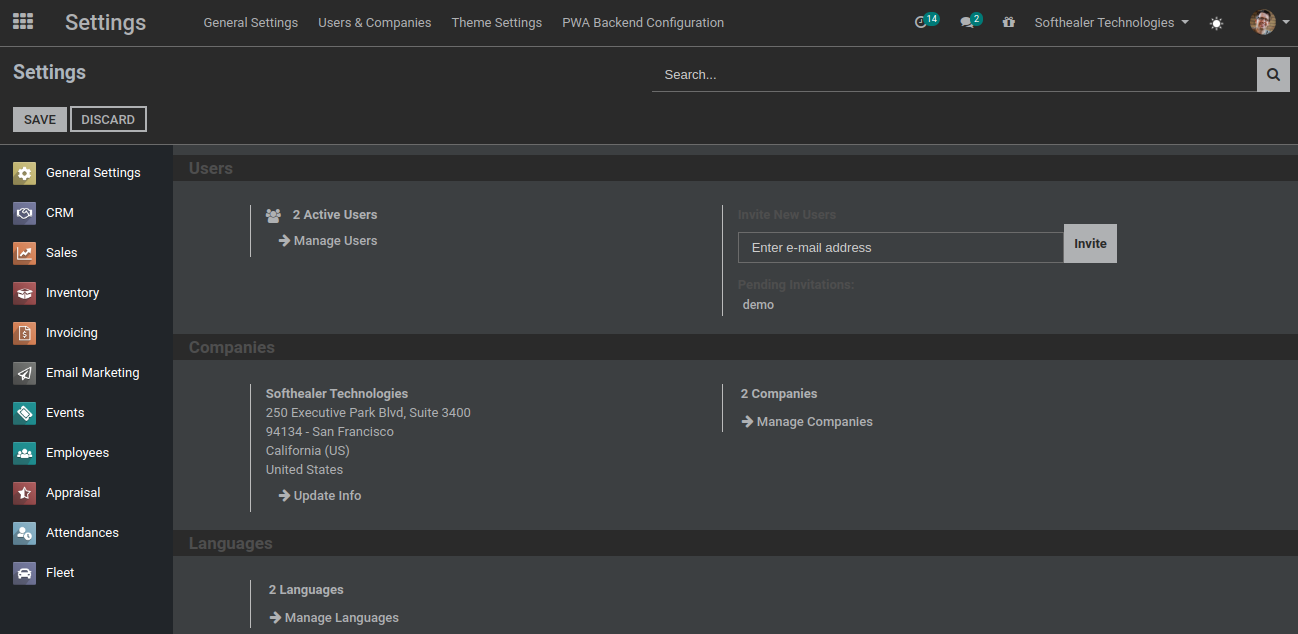
Task: Select the Email Marketing label in sidebar
Action: pyautogui.click(x=93, y=373)
